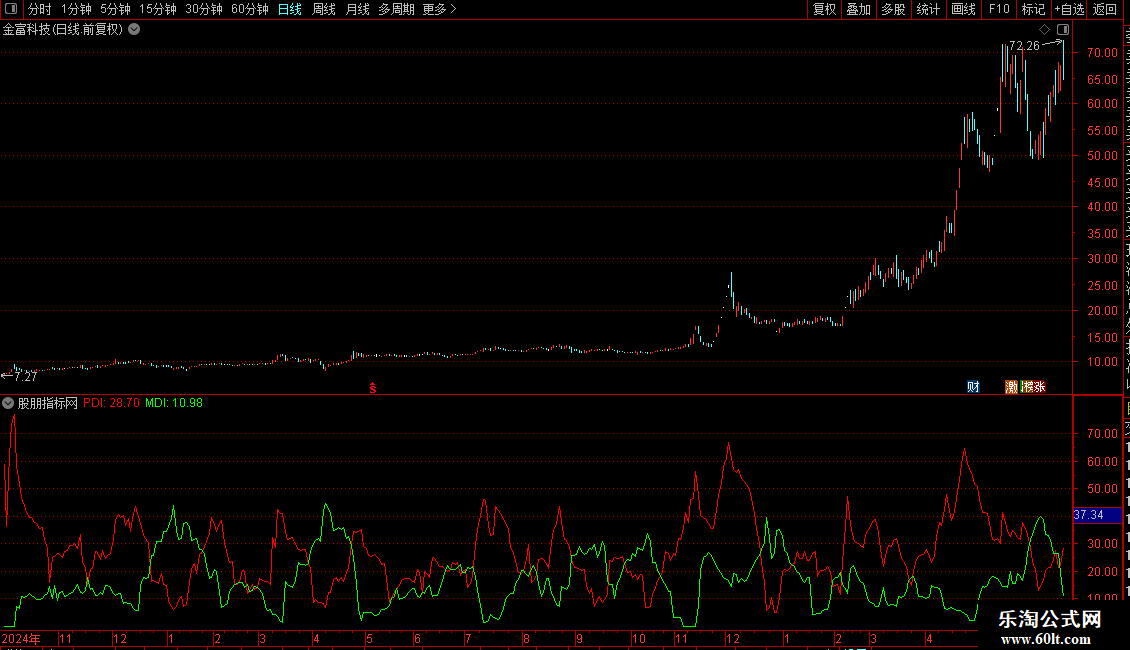Click the 涨 event marker
The image size is (1130, 650).
(x=1039, y=387)
